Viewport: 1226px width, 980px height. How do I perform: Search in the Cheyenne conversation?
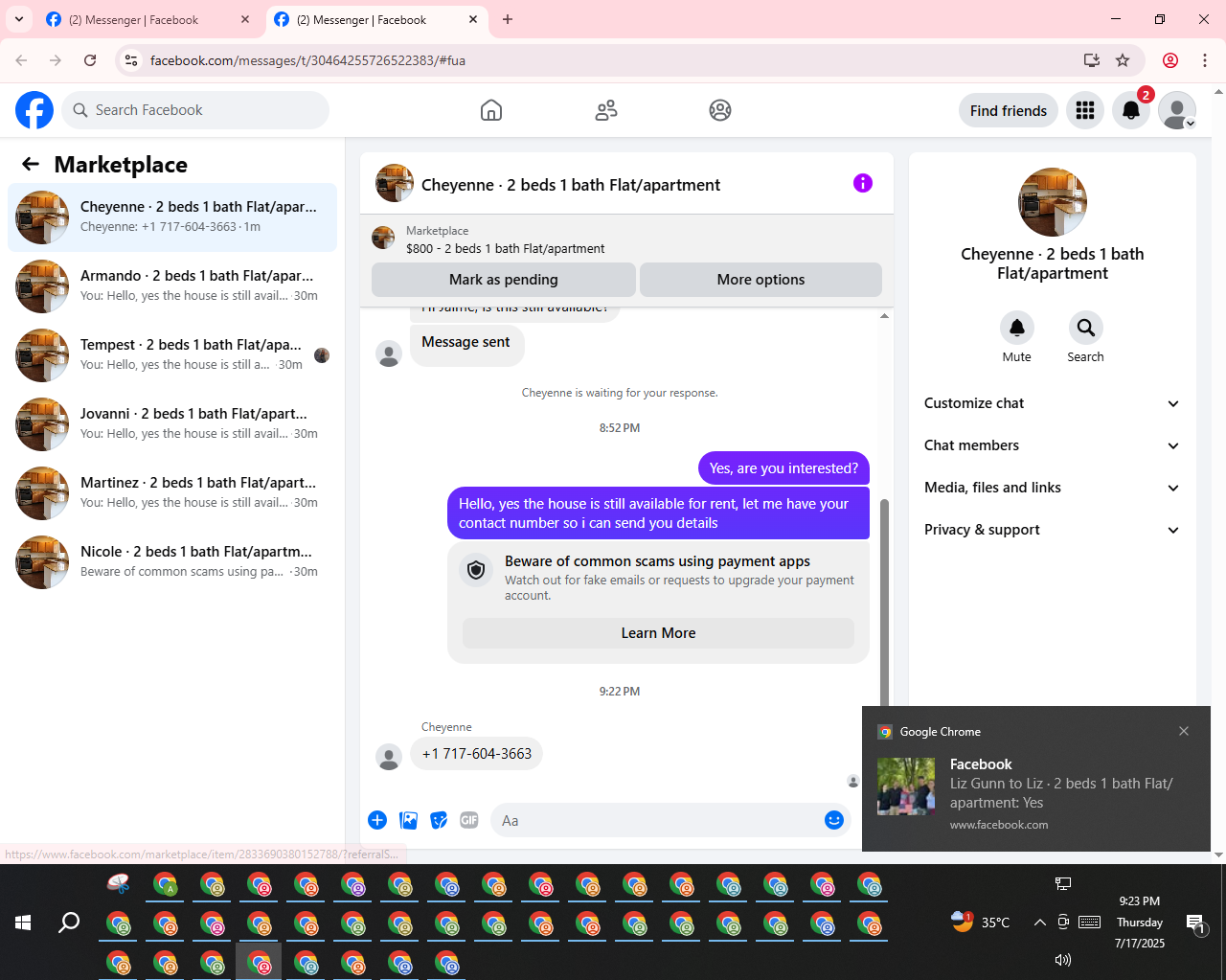point(1086,328)
